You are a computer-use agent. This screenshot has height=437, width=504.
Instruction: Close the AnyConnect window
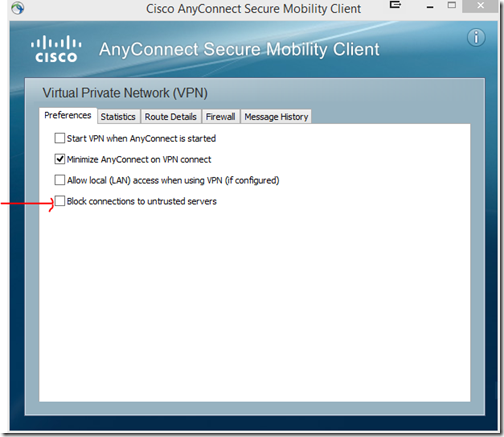[480, 6]
